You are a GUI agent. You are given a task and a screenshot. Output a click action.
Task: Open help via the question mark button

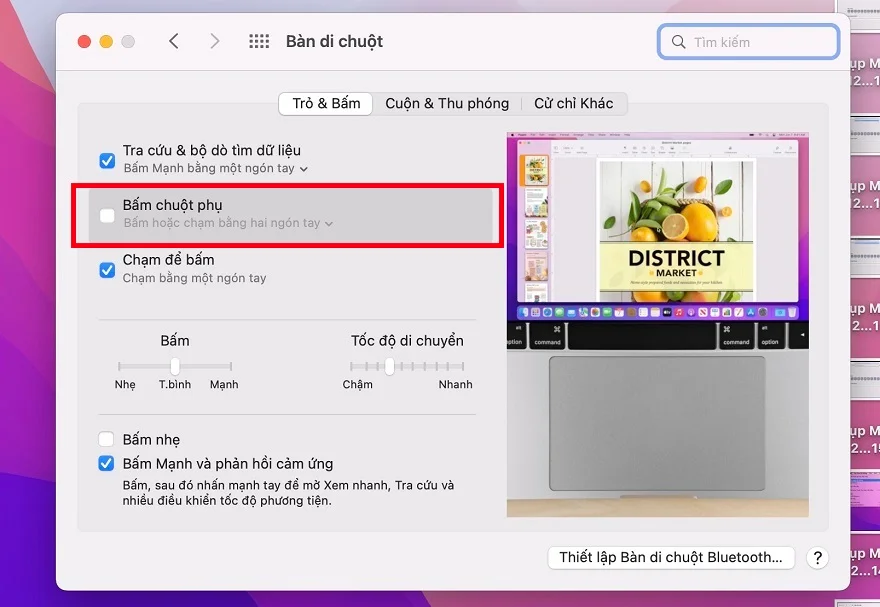[817, 558]
